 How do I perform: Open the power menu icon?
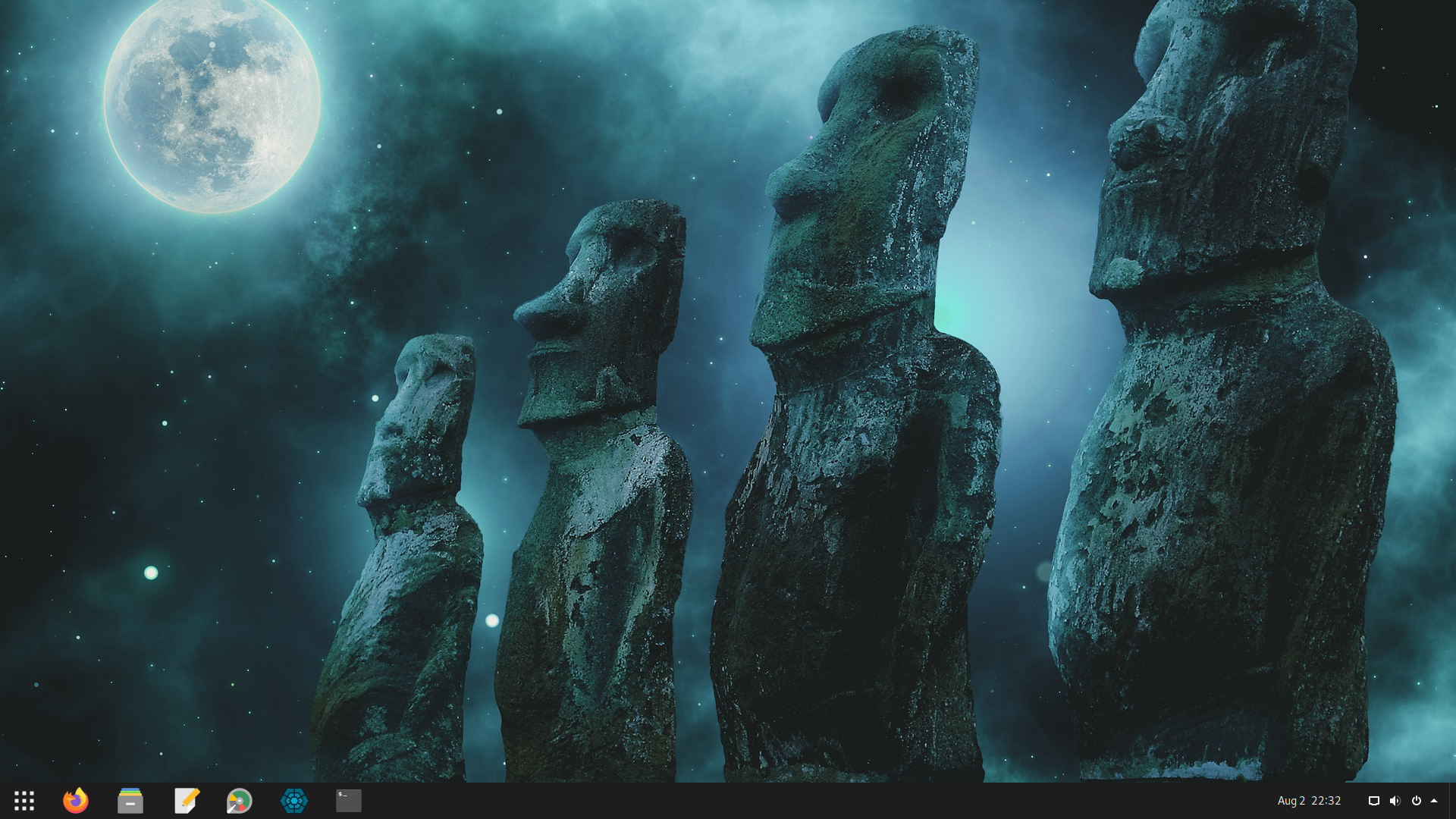1416,801
